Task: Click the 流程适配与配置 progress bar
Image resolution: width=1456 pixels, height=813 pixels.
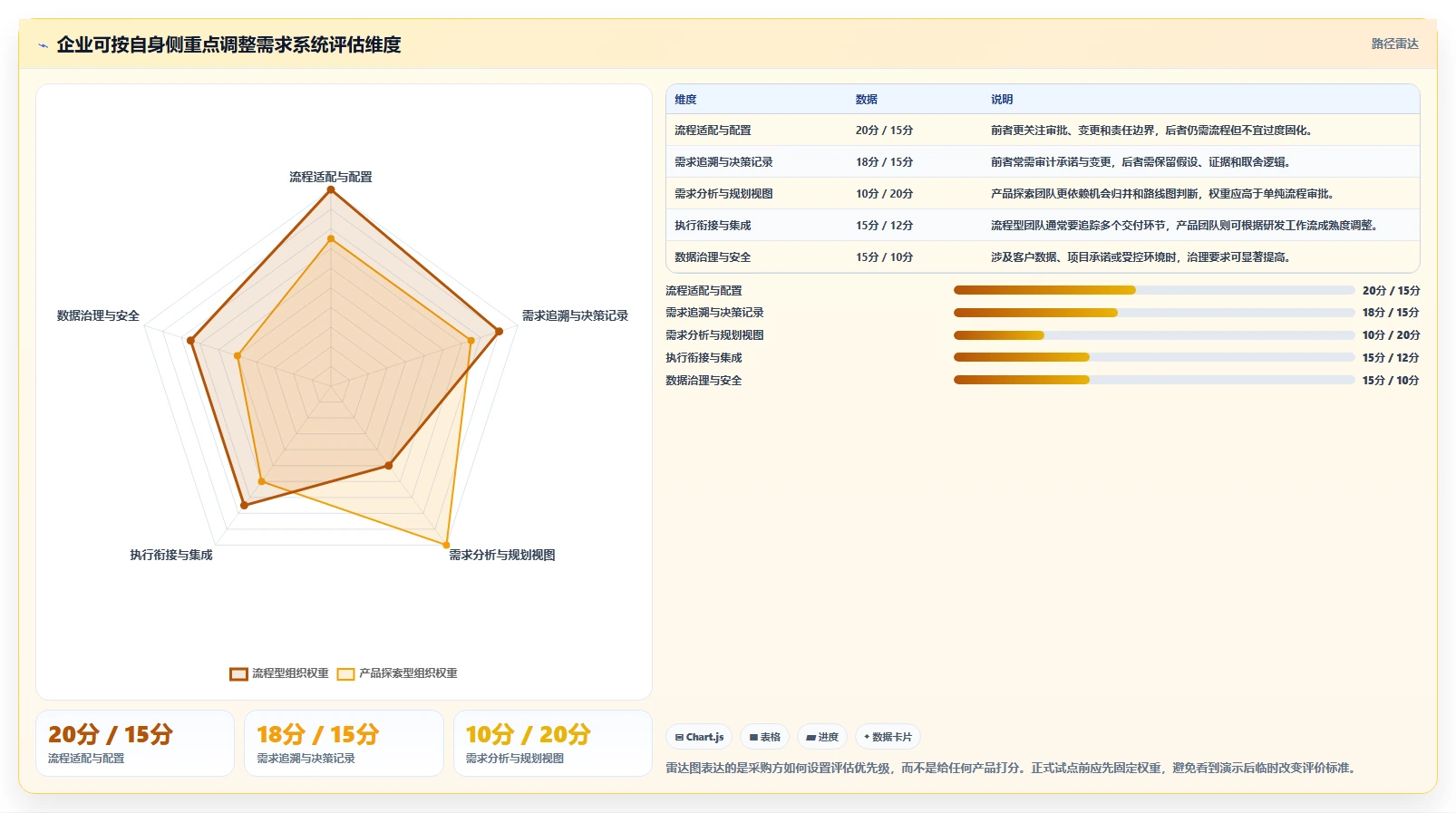Action: 1153,290
